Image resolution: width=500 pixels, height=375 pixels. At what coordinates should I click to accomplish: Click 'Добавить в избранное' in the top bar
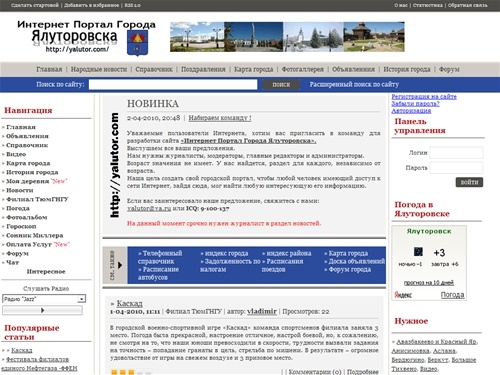point(92,5)
